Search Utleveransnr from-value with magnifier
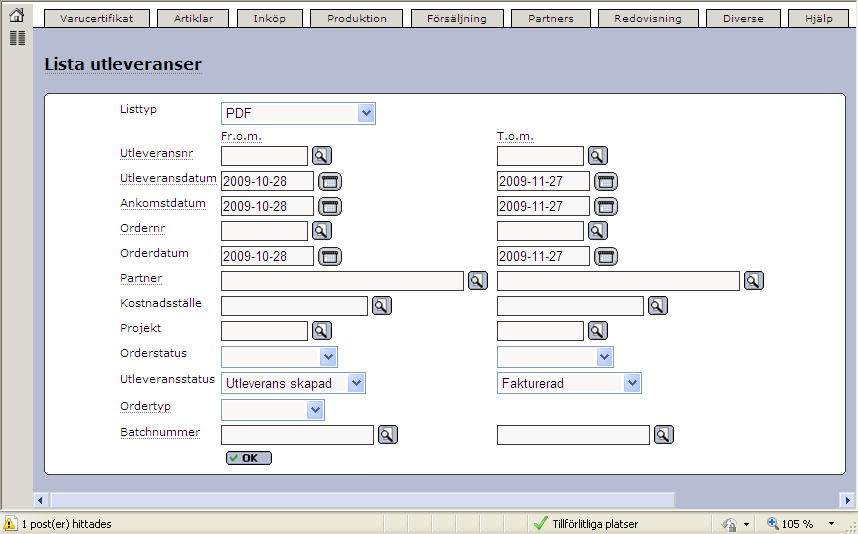Viewport: 858px width, 534px height. 322,156
